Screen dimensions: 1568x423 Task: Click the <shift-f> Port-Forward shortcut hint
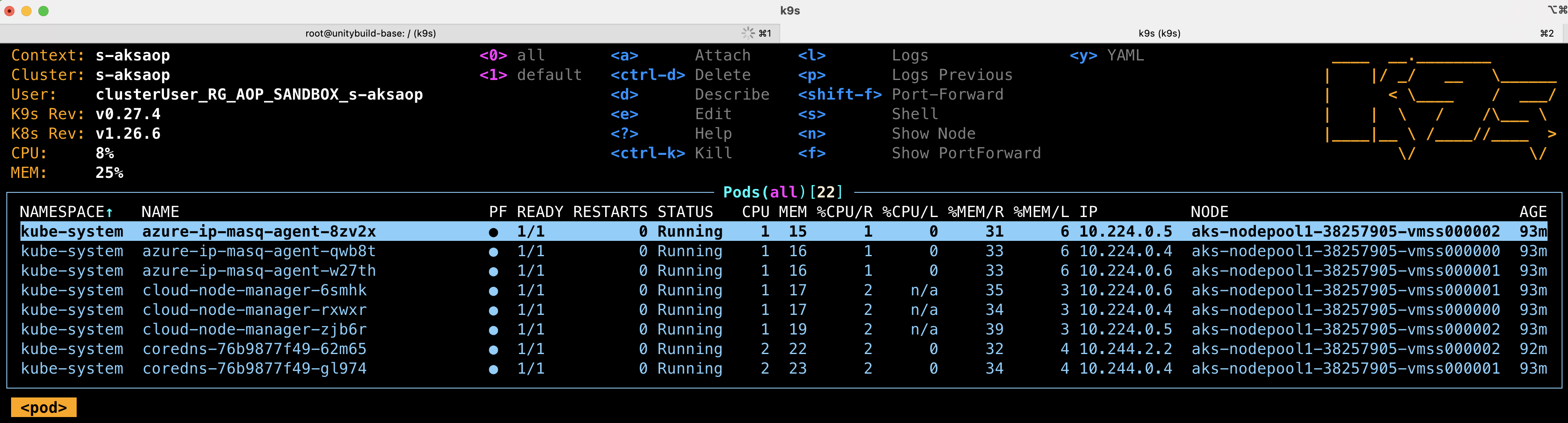[x=901, y=94]
